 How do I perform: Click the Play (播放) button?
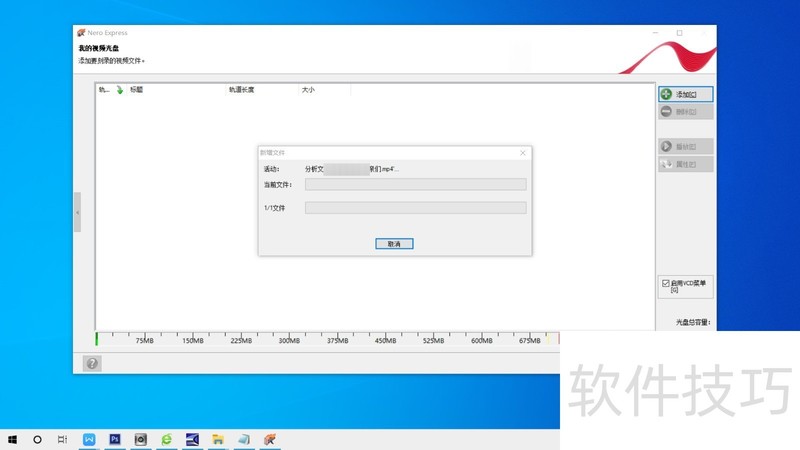tap(685, 146)
